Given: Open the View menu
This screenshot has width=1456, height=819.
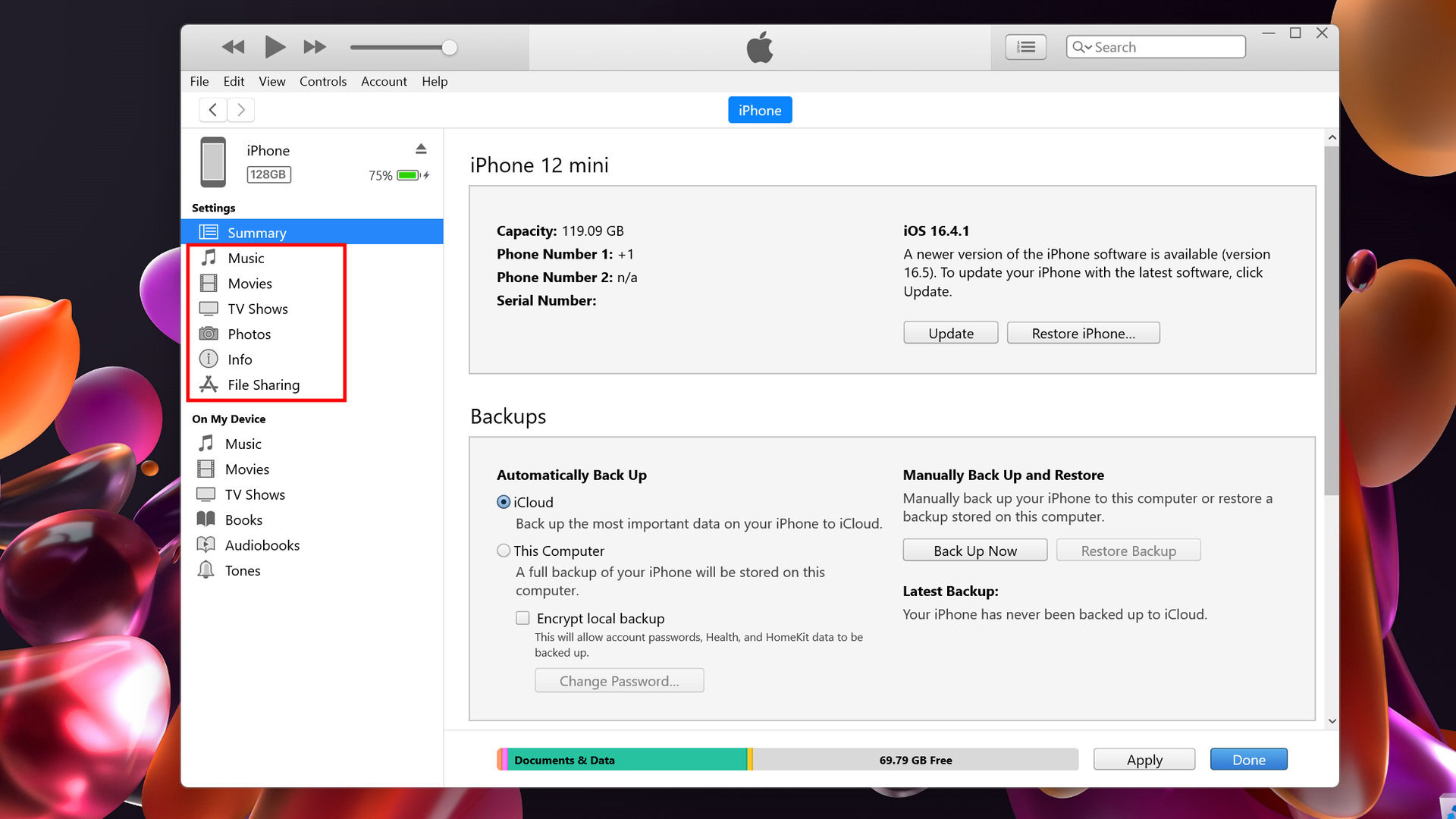Looking at the screenshot, I should pos(271,81).
